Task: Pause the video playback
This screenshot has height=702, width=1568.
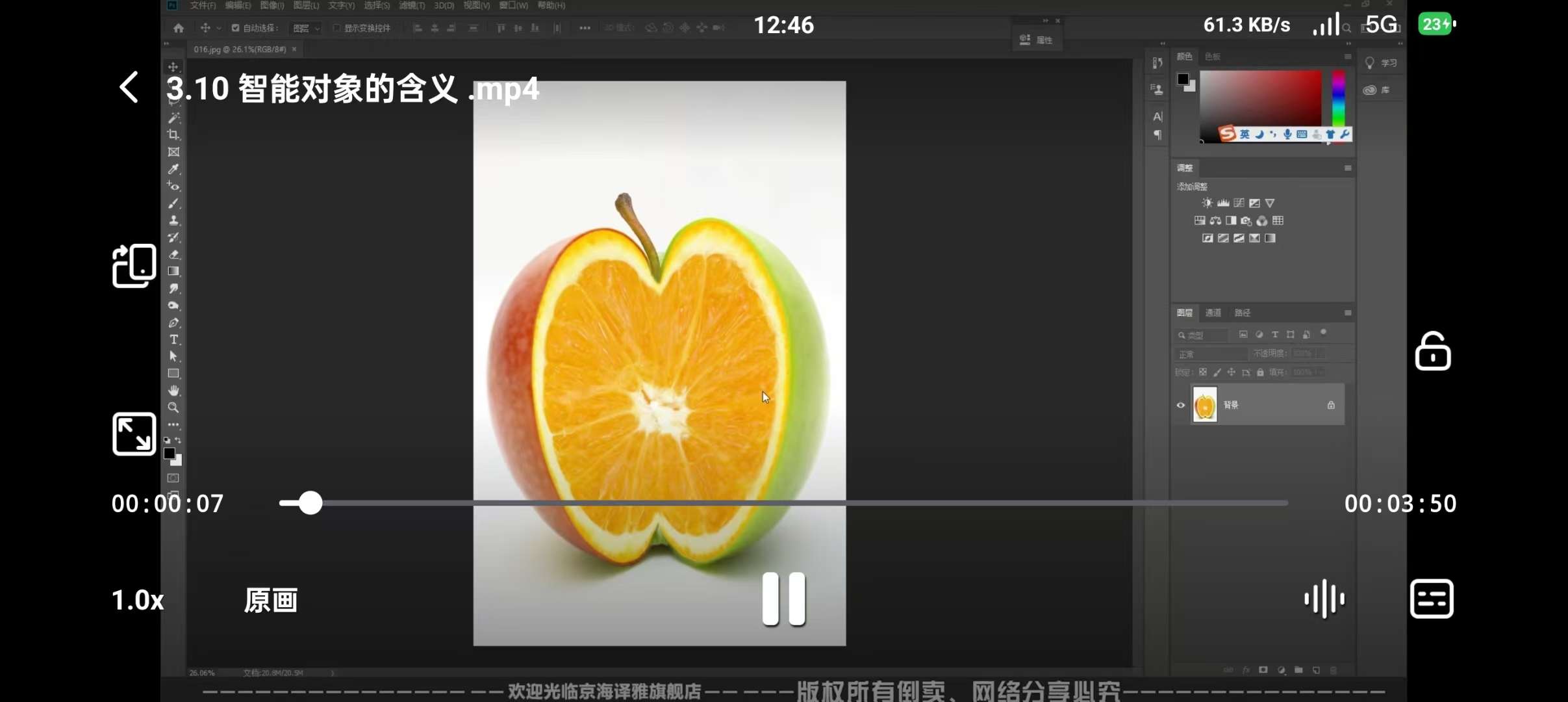Action: 783,599
